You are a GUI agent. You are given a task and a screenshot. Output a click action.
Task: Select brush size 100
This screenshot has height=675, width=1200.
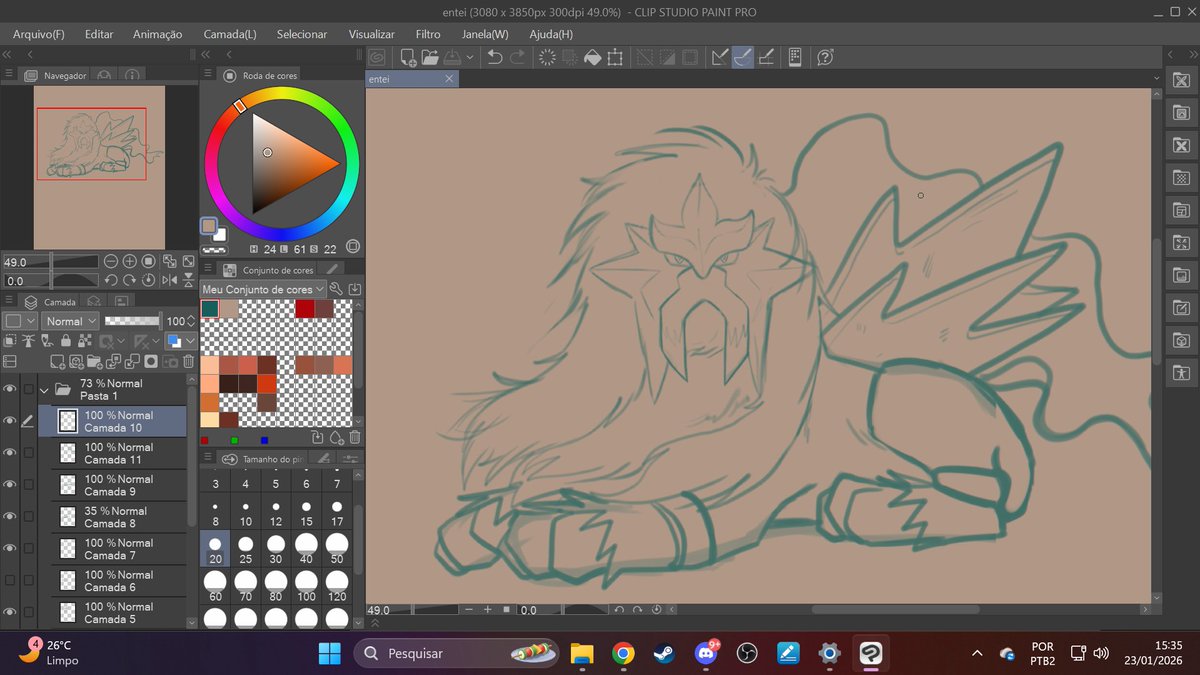point(306,586)
